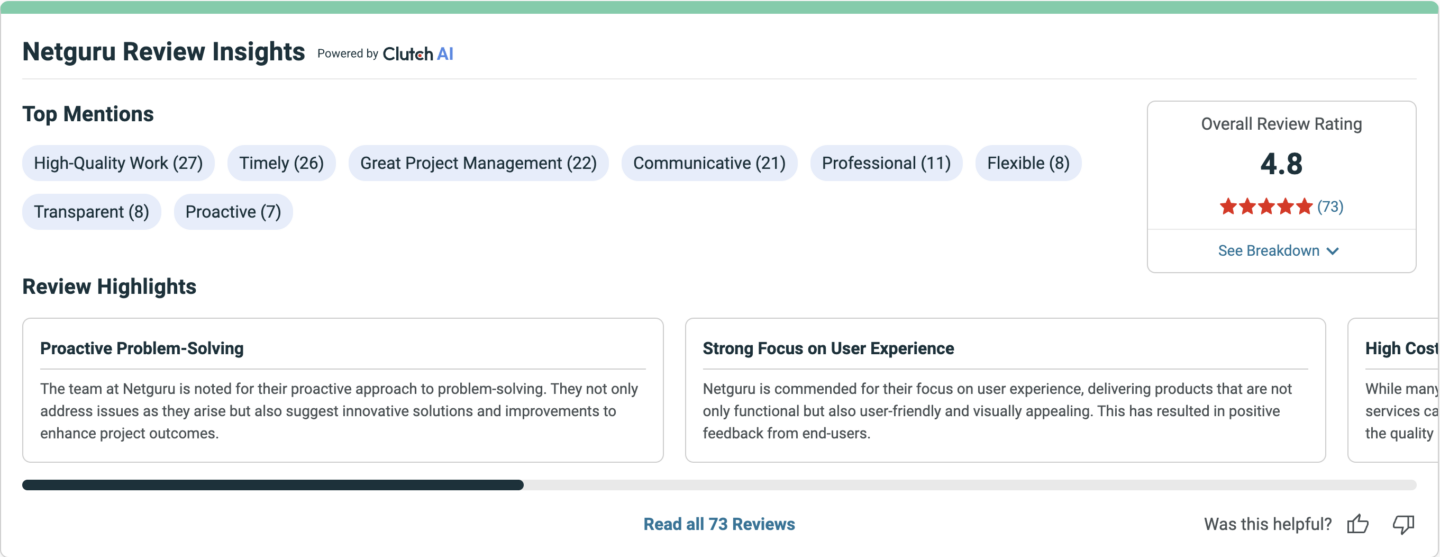Viewport: 1440px width, 557px height.
Task: Choose the Professional (11) mention tag
Action: tap(886, 163)
